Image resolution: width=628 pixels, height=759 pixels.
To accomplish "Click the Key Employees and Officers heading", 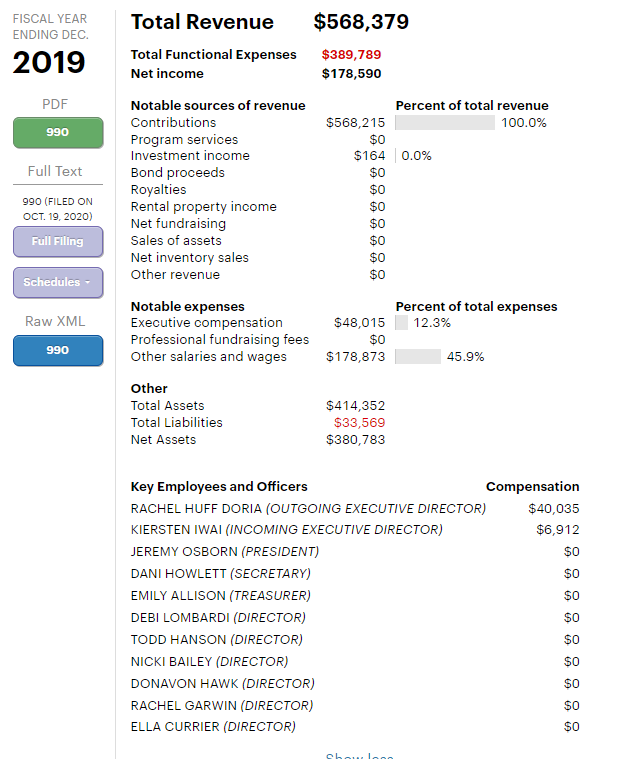I will [219, 487].
